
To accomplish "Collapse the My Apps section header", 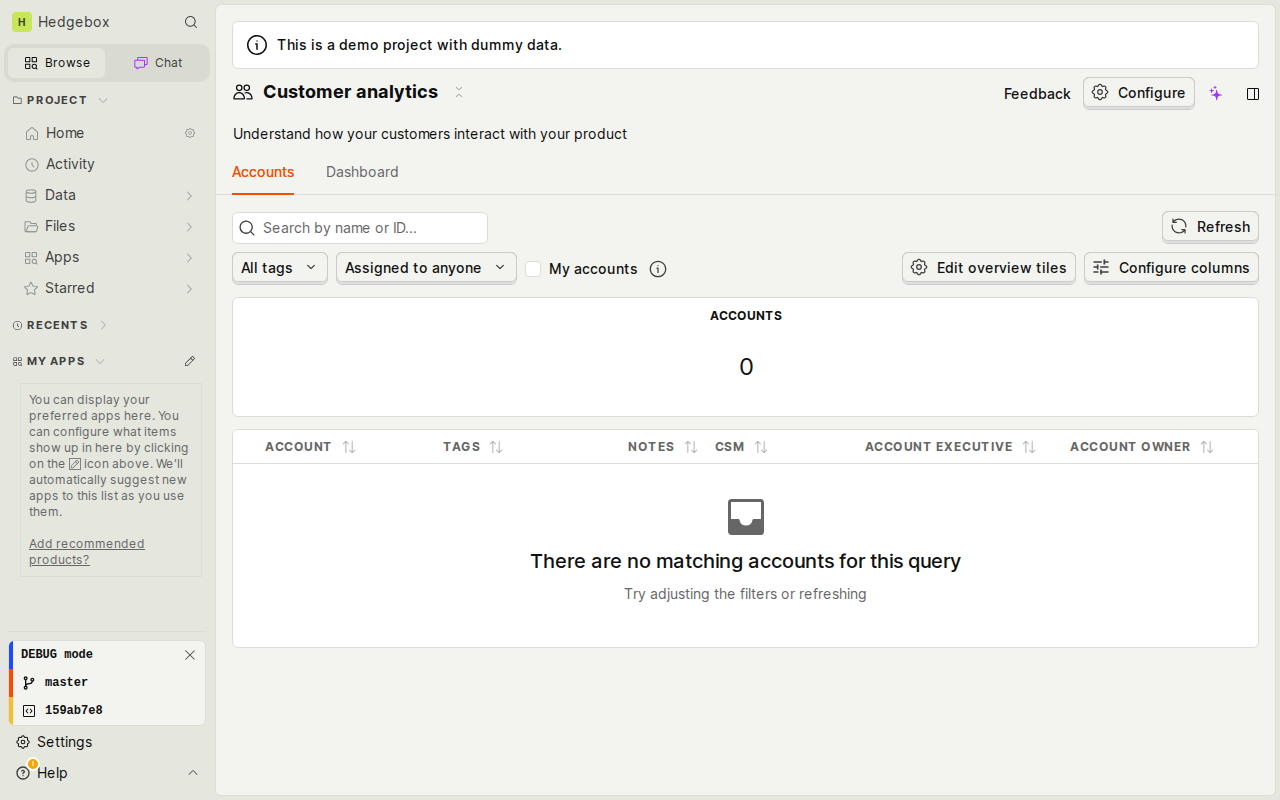I will 59,361.
